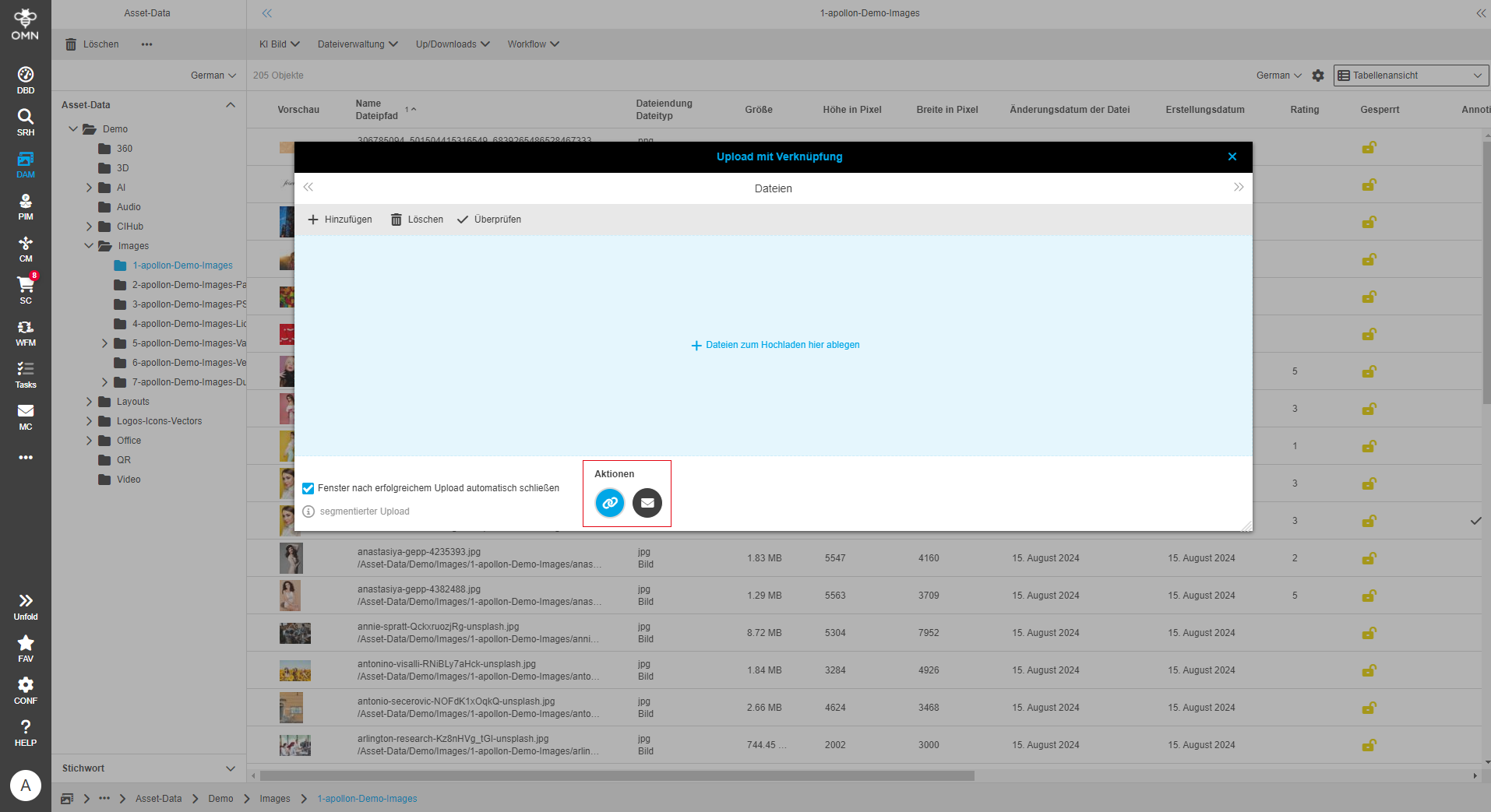Click the blue link sharing icon under Aktionen
The height and width of the screenshot is (812, 1491).
pos(609,503)
